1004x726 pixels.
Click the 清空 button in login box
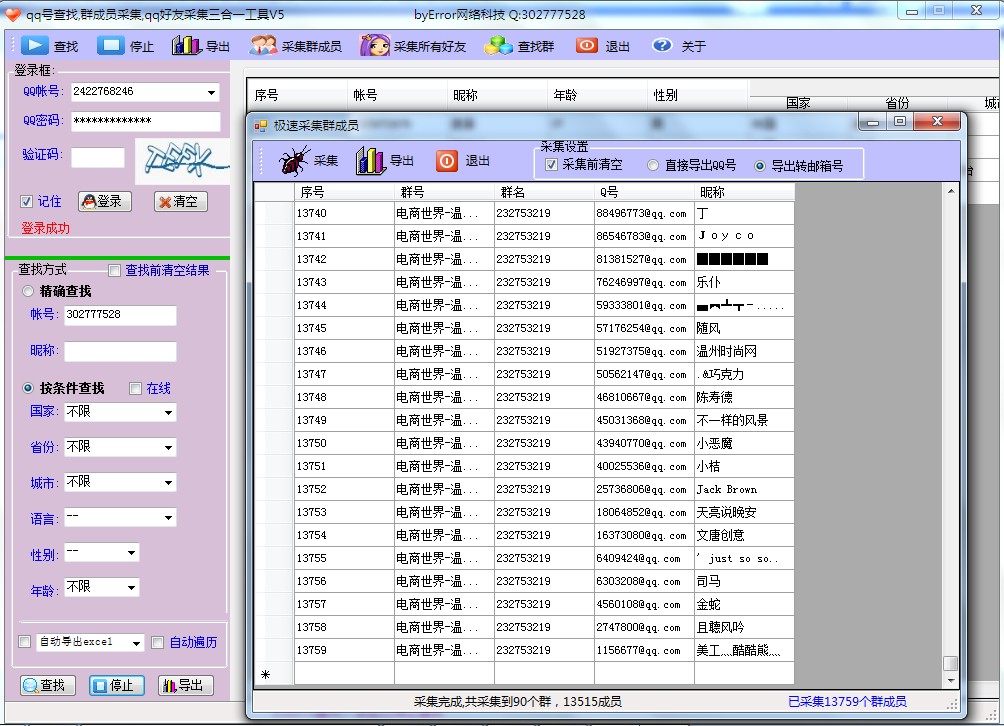point(181,201)
